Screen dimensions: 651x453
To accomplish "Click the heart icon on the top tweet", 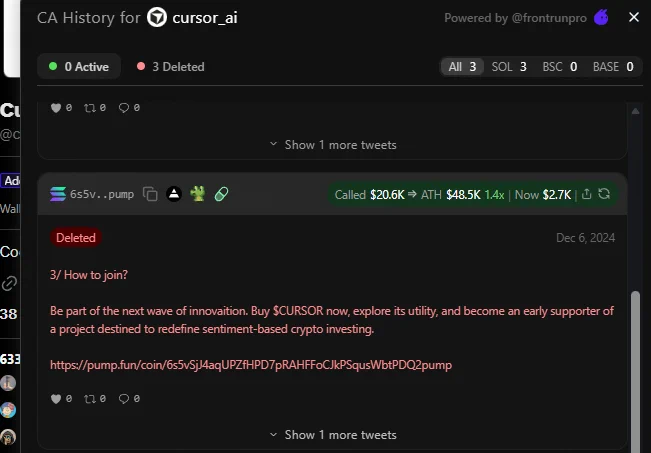I will click(56, 108).
